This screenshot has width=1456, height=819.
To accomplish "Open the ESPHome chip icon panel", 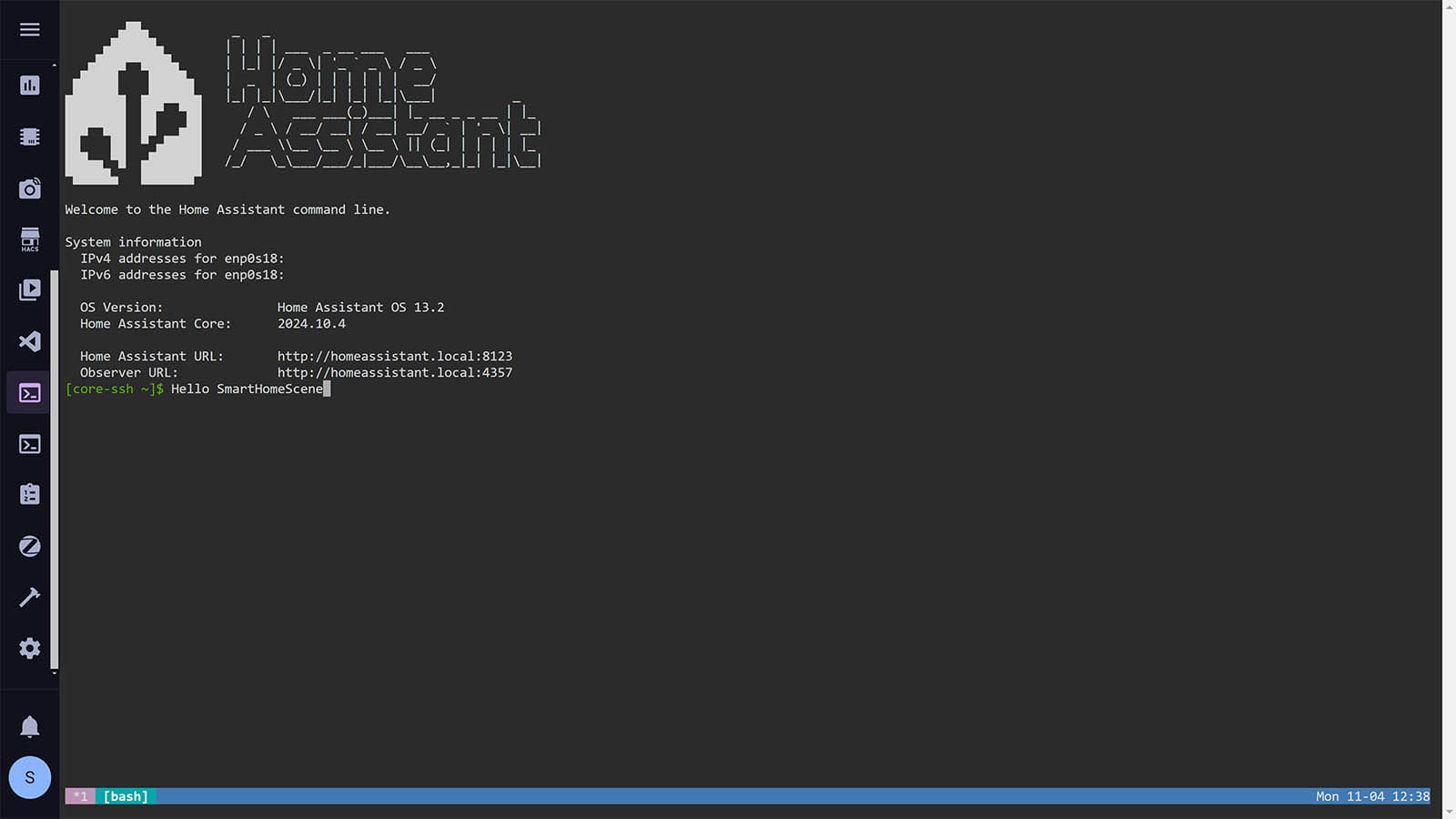I will coord(30,136).
